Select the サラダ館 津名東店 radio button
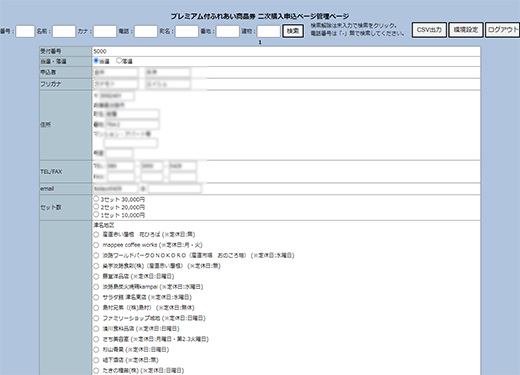 point(96,297)
